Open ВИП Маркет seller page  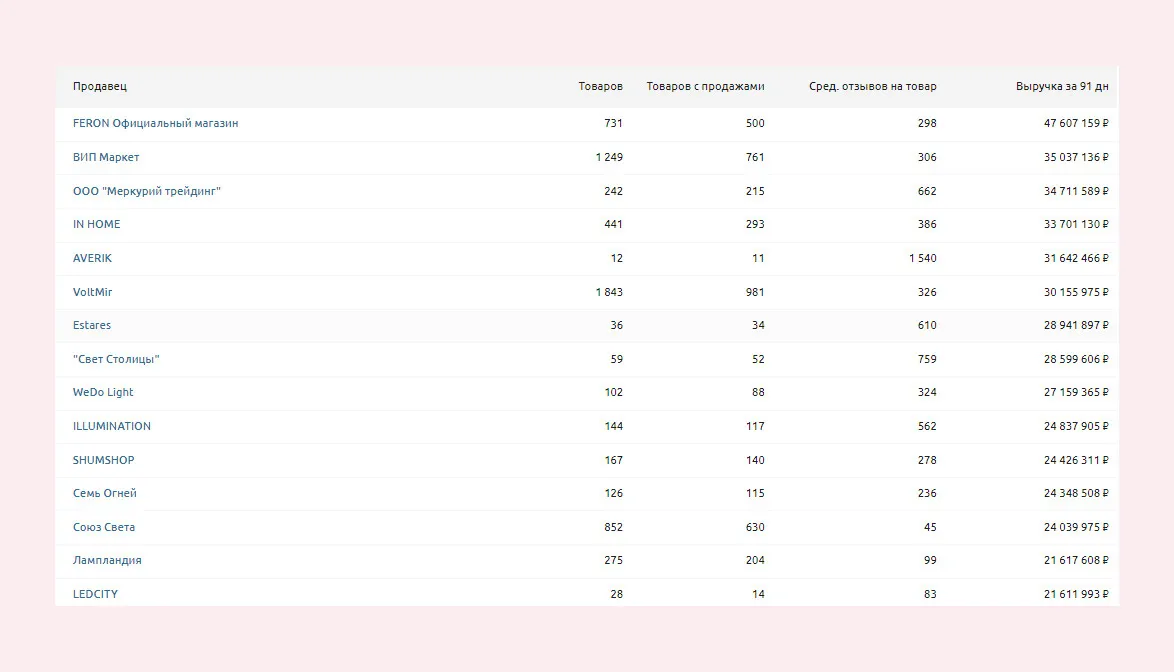coord(106,158)
